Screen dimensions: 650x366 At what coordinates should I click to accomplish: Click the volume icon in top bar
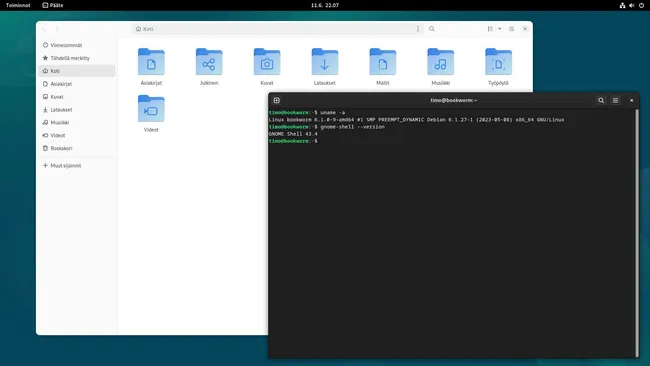click(x=632, y=5)
